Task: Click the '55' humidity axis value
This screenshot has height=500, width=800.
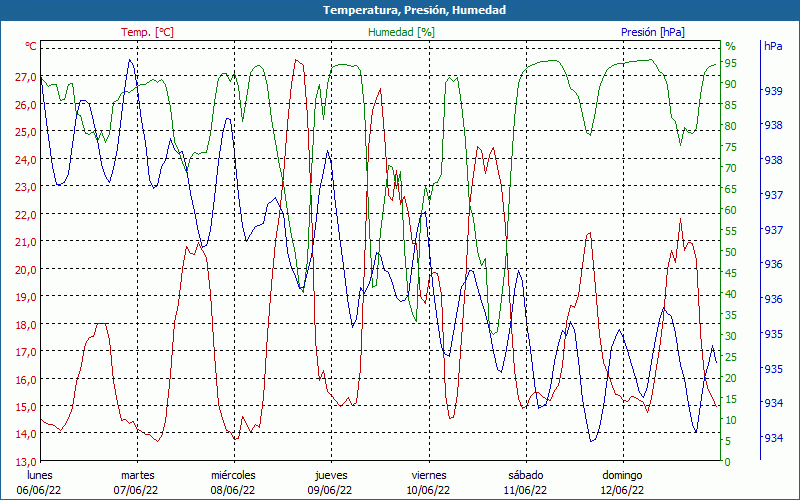Action: (731, 231)
